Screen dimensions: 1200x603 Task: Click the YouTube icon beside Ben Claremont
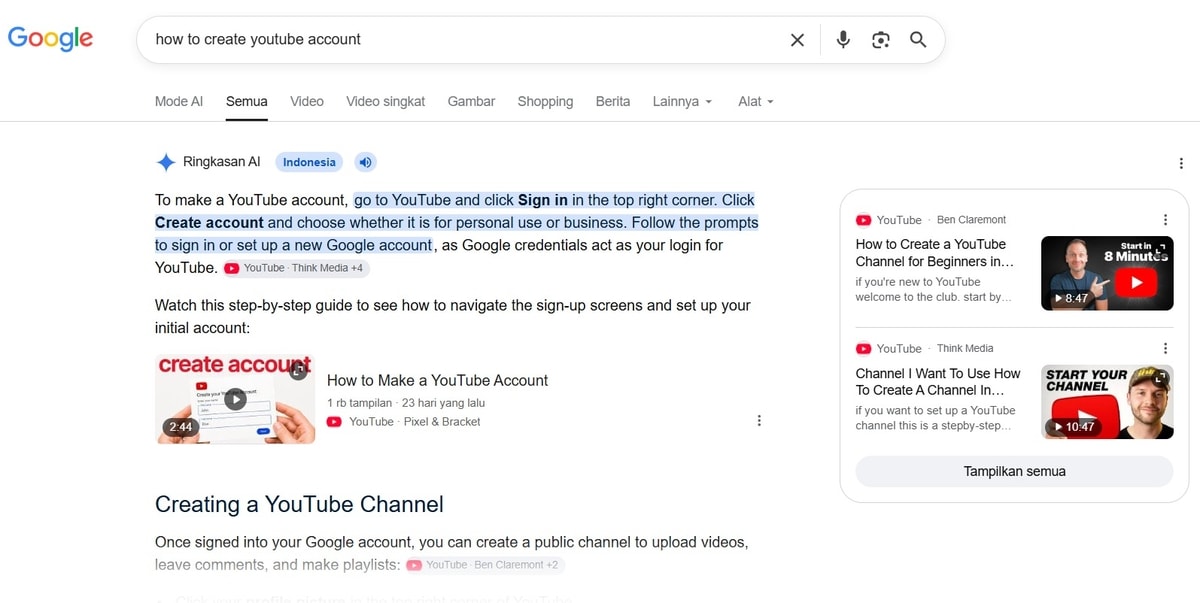863,220
